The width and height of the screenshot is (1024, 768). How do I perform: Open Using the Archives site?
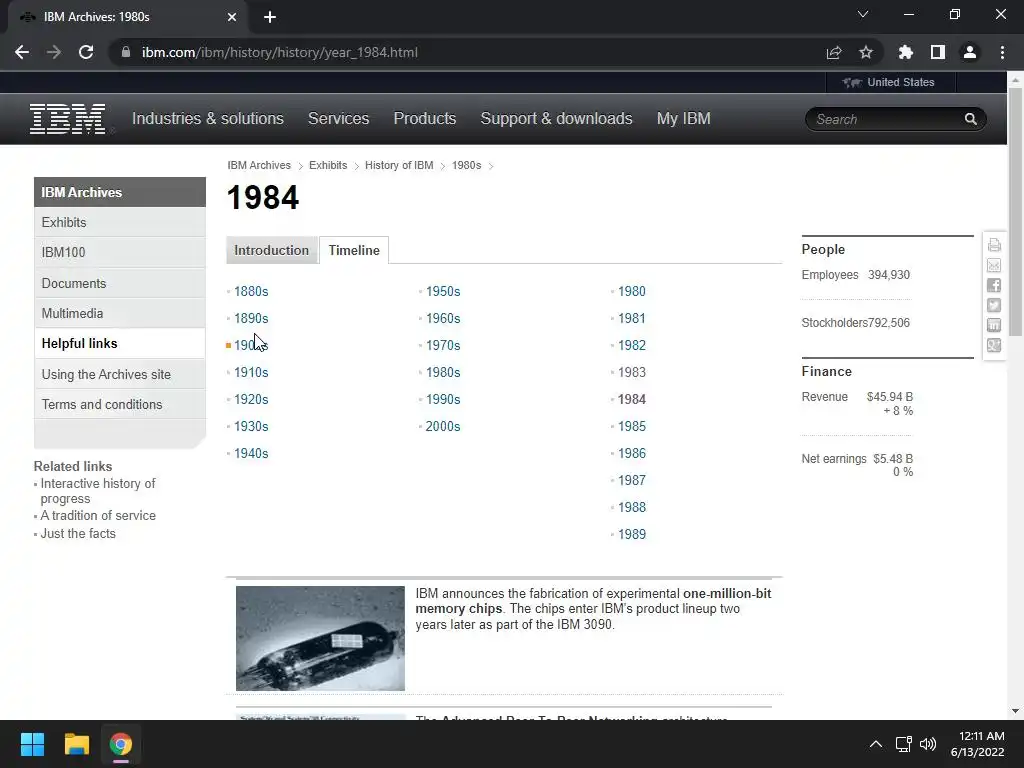[120, 374]
